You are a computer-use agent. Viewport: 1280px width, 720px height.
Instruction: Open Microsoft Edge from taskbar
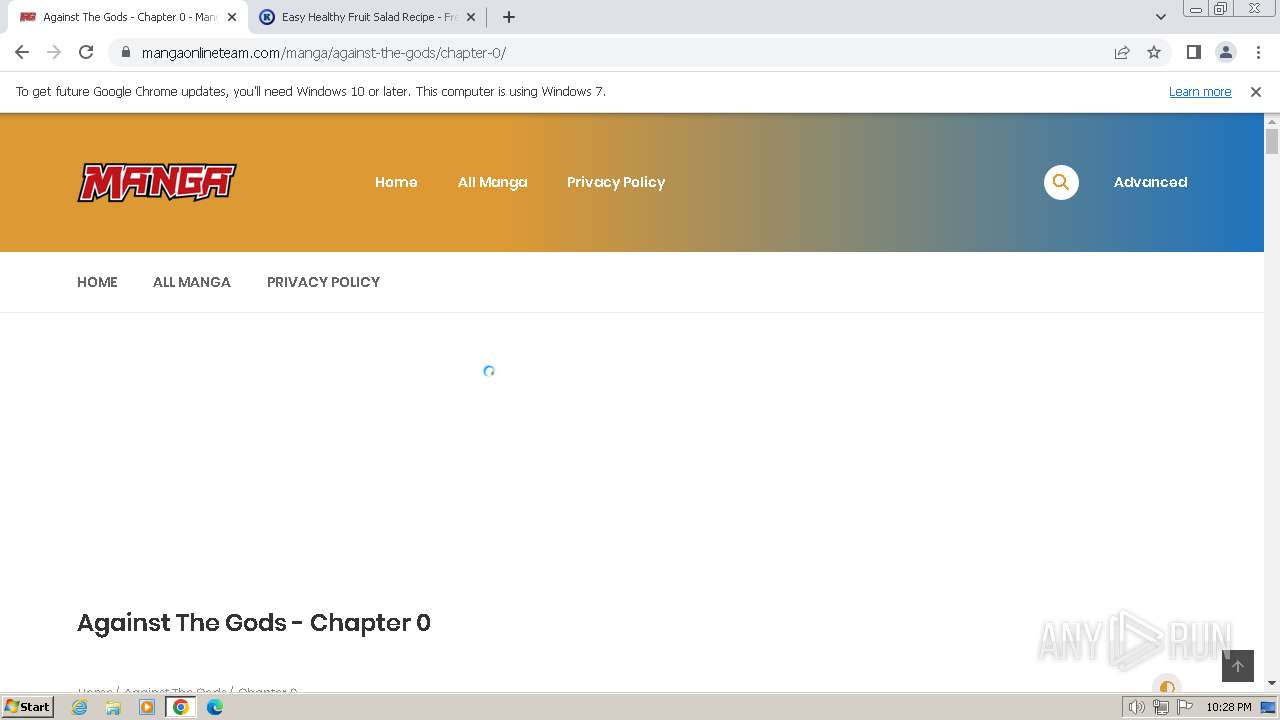point(215,707)
